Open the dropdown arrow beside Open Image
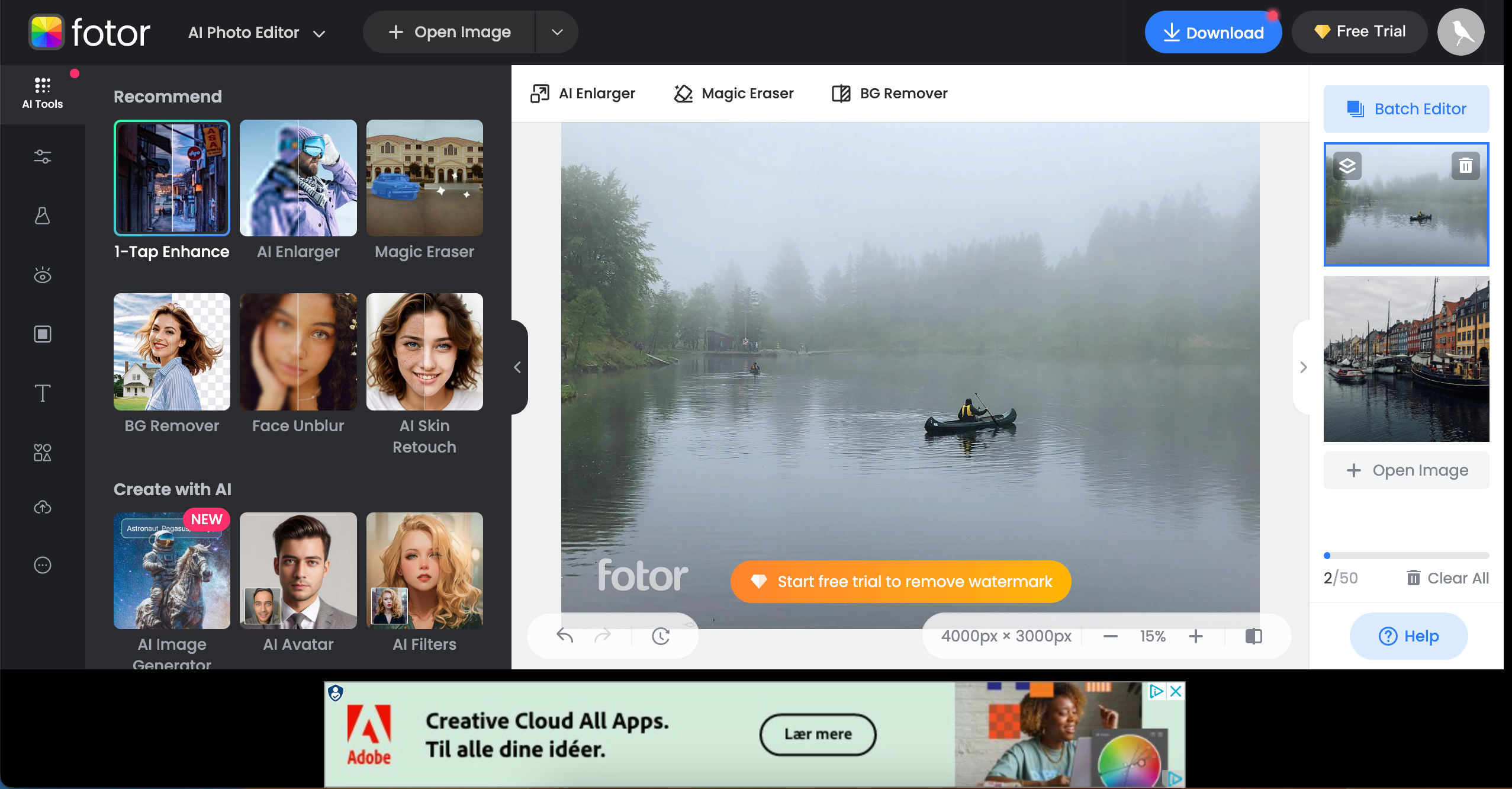This screenshot has width=1512, height=789. pyautogui.click(x=556, y=32)
